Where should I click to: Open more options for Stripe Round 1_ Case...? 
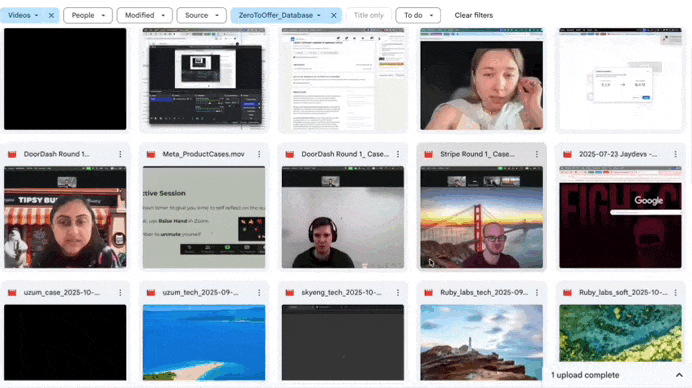(537, 154)
